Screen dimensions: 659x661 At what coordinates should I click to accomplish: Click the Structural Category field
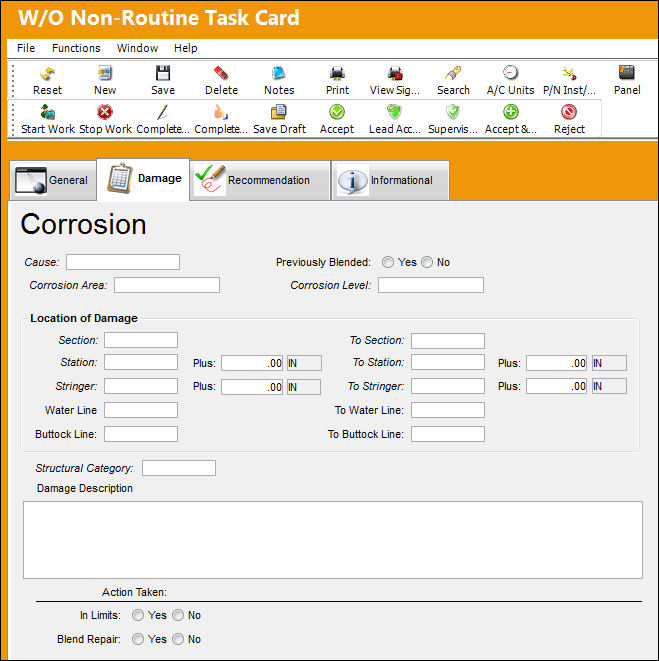[x=179, y=468]
